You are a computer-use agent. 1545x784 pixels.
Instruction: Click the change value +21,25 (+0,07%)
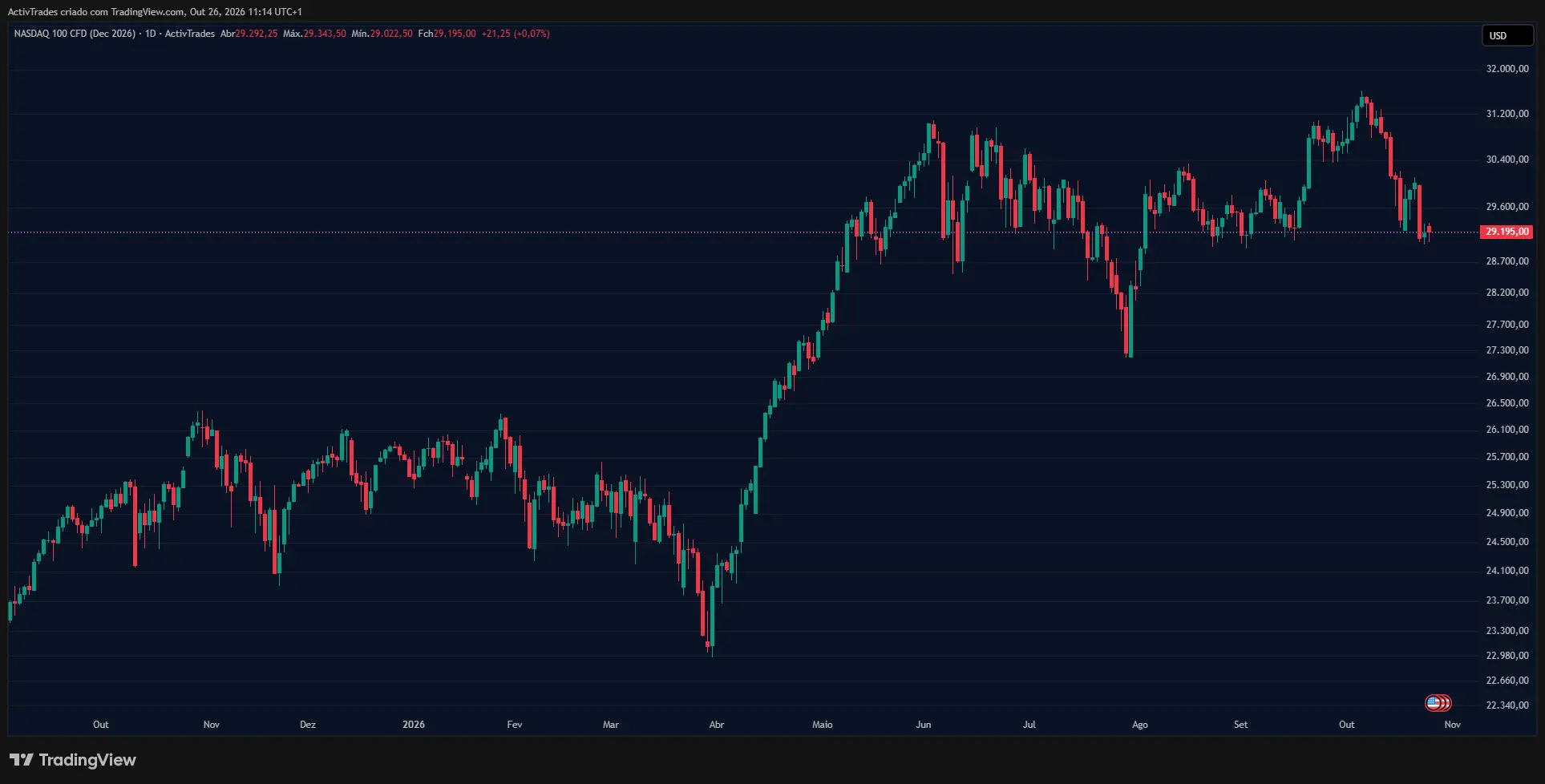516,34
